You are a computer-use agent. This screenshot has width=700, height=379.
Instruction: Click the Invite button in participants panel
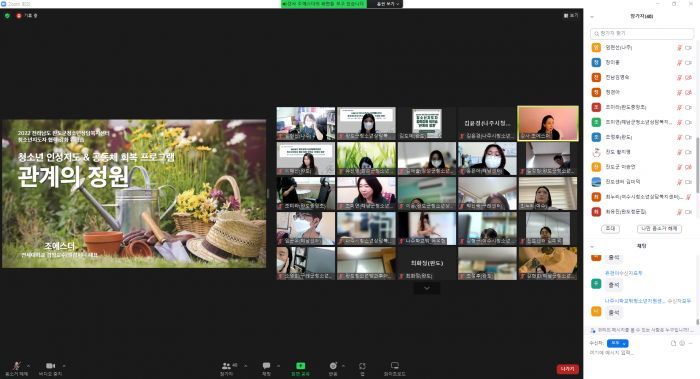click(610, 228)
